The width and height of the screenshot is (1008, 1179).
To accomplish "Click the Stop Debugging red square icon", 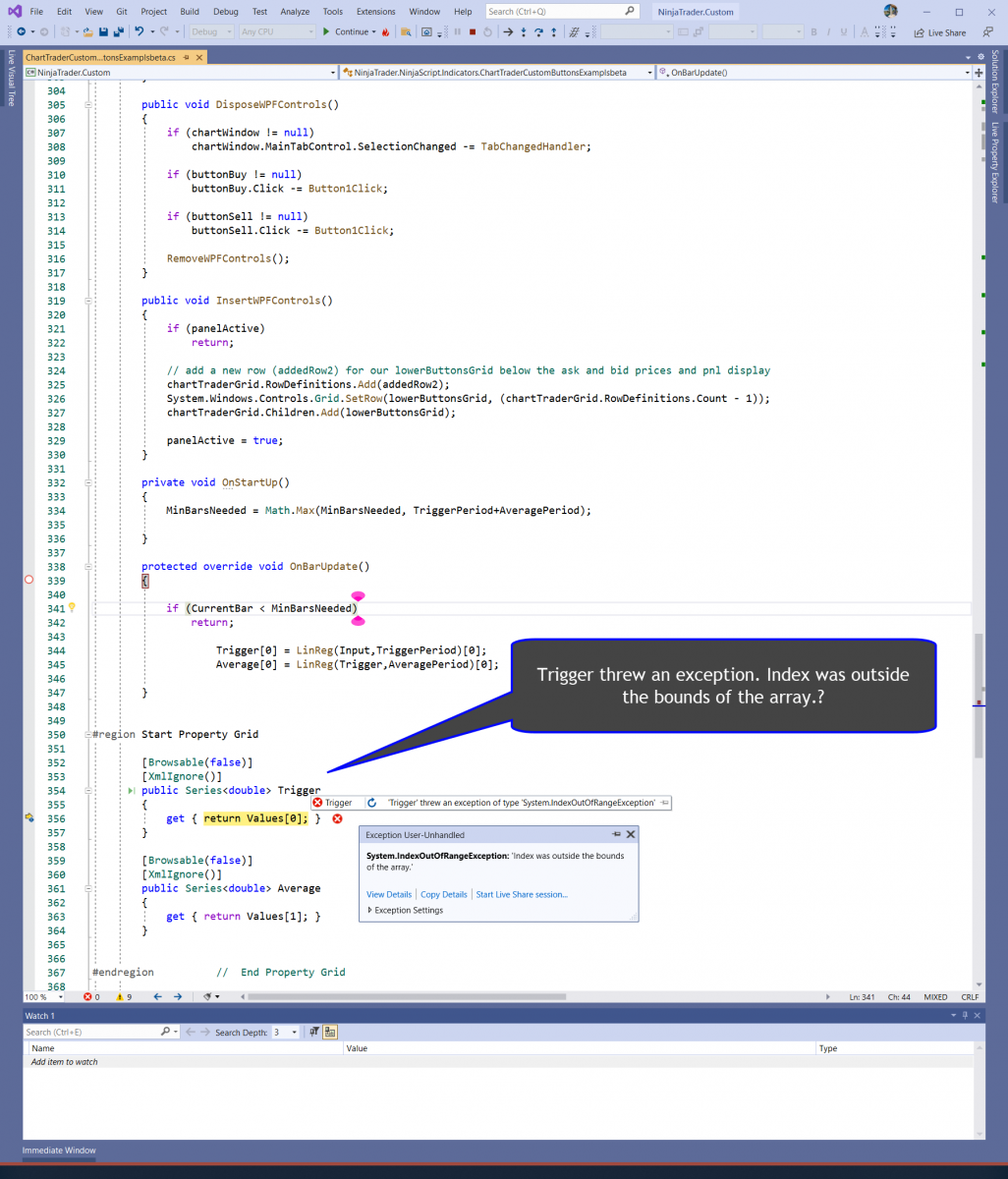I will click(473, 31).
